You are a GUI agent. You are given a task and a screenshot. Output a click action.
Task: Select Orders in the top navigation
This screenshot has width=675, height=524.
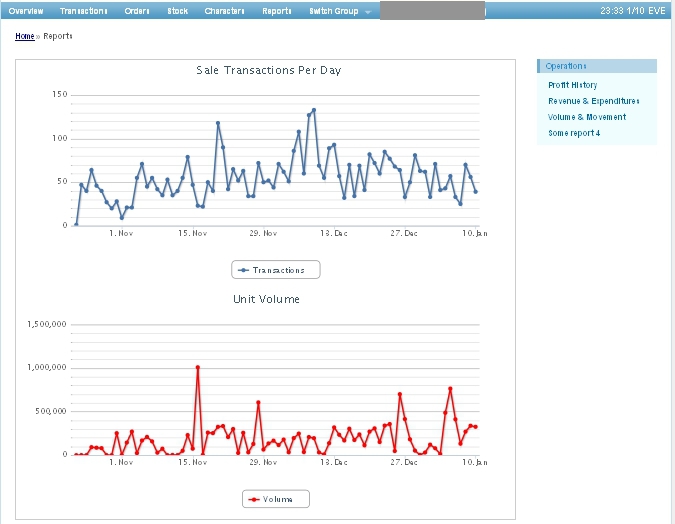[137, 10]
